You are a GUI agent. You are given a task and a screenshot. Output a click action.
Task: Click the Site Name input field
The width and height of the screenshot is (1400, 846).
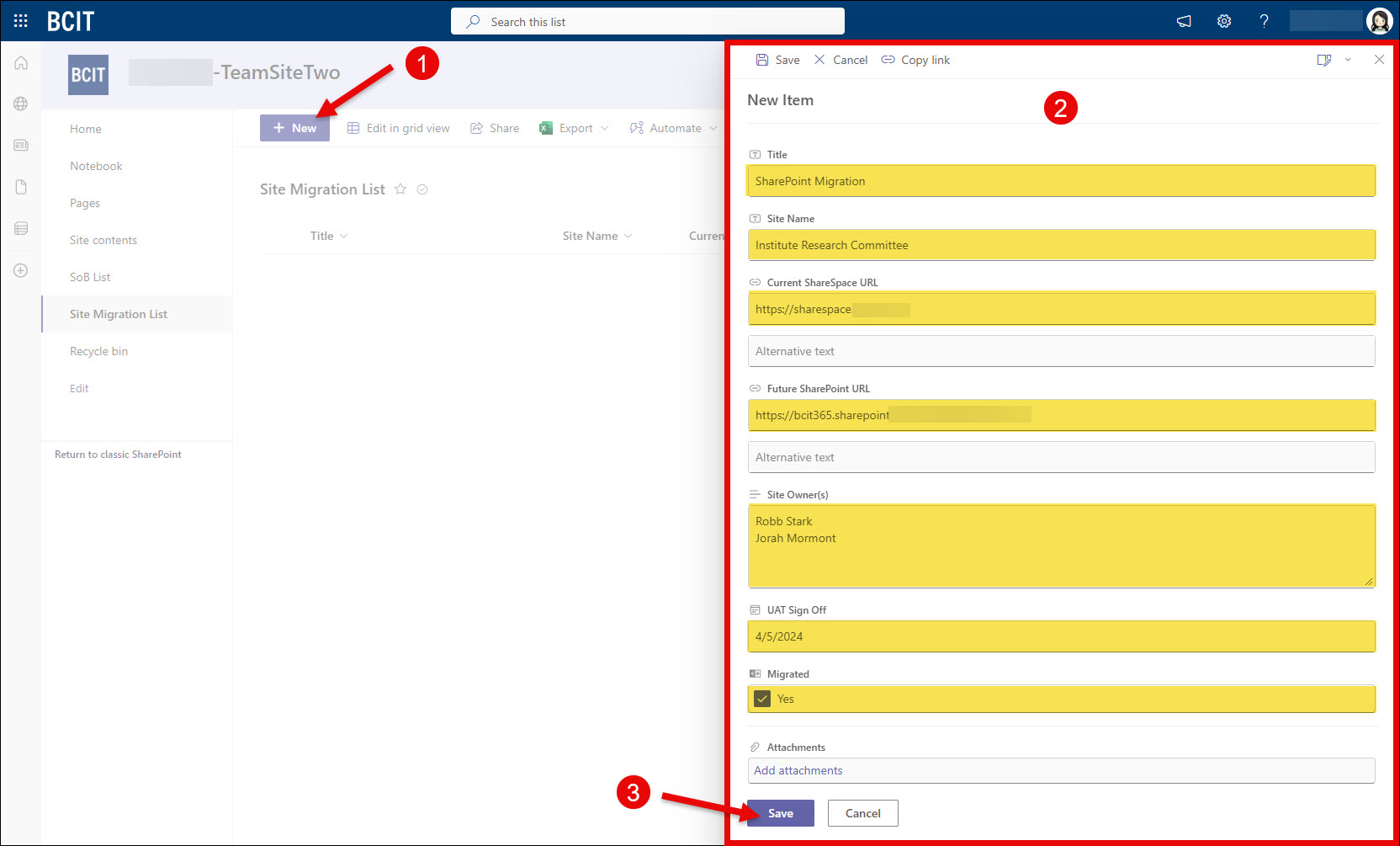pyautogui.click(x=1061, y=245)
